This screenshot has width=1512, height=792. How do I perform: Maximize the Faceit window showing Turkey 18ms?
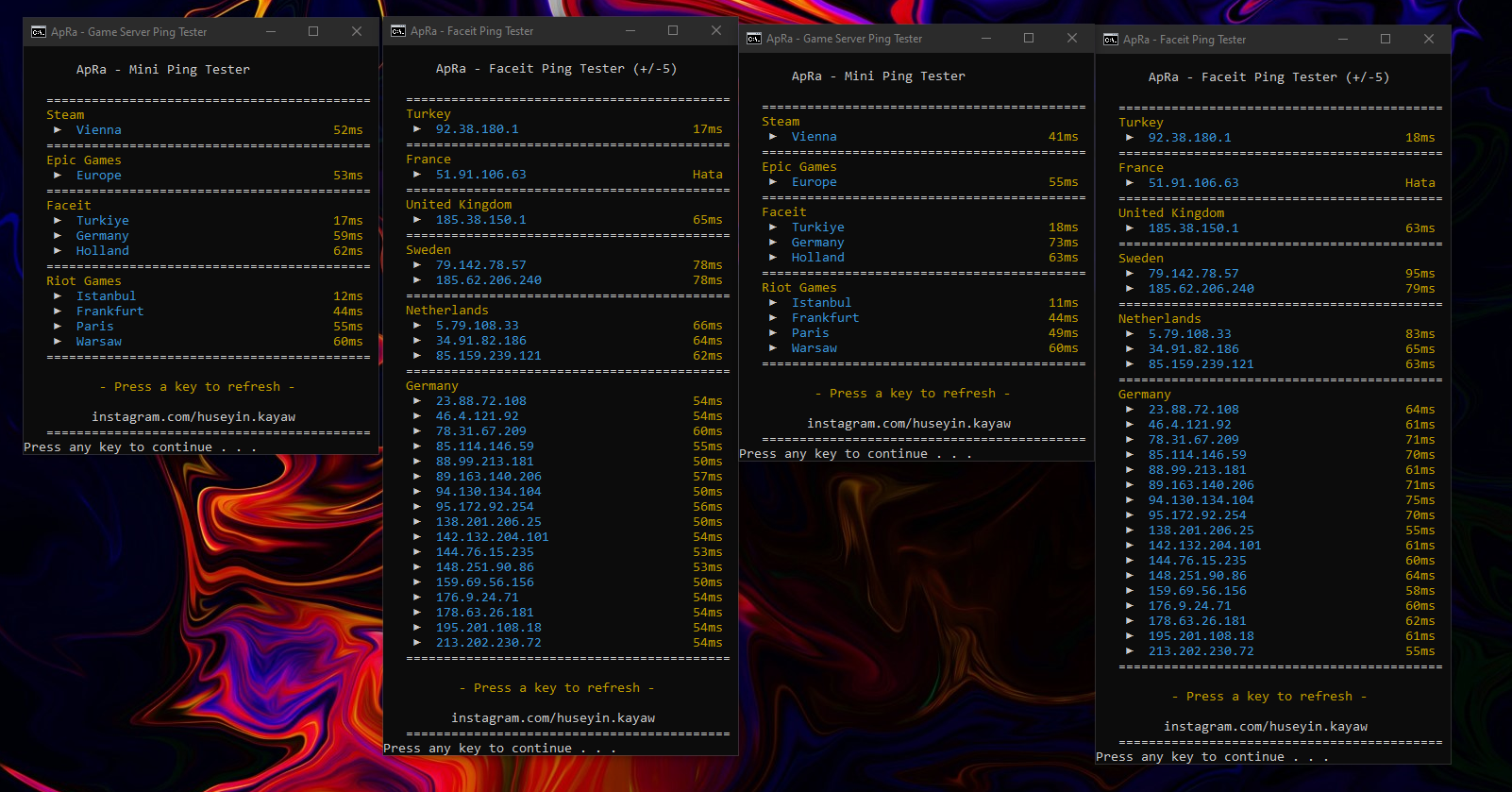pyautogui.click(x=1386, y=39)
